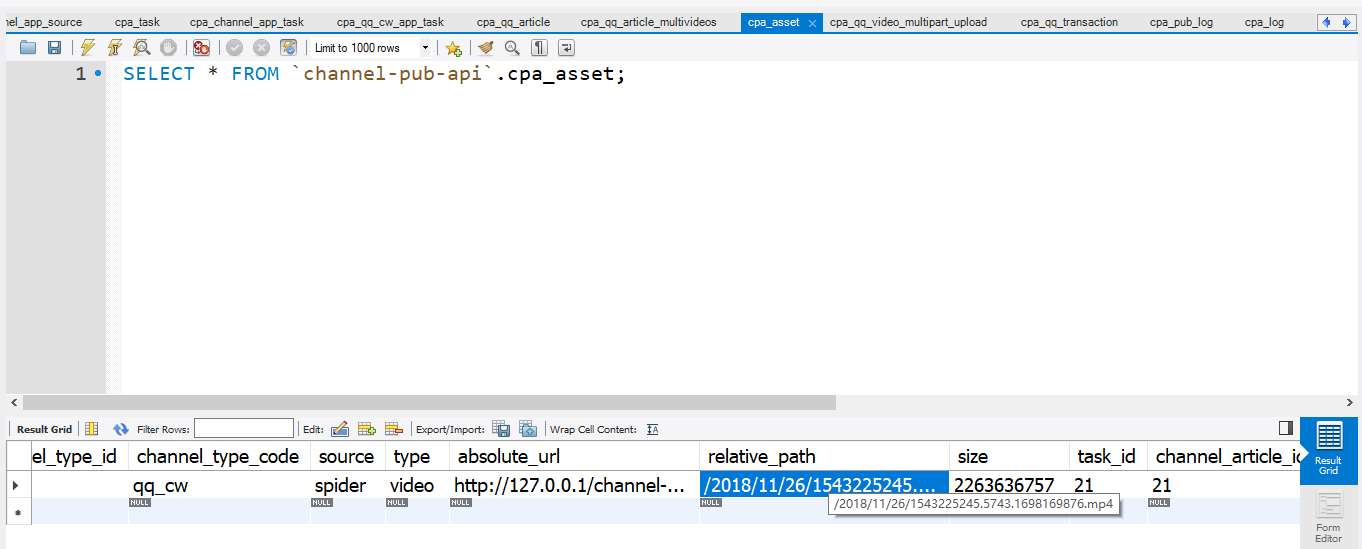Toggle Wrap Cell Content

point(652,429)
